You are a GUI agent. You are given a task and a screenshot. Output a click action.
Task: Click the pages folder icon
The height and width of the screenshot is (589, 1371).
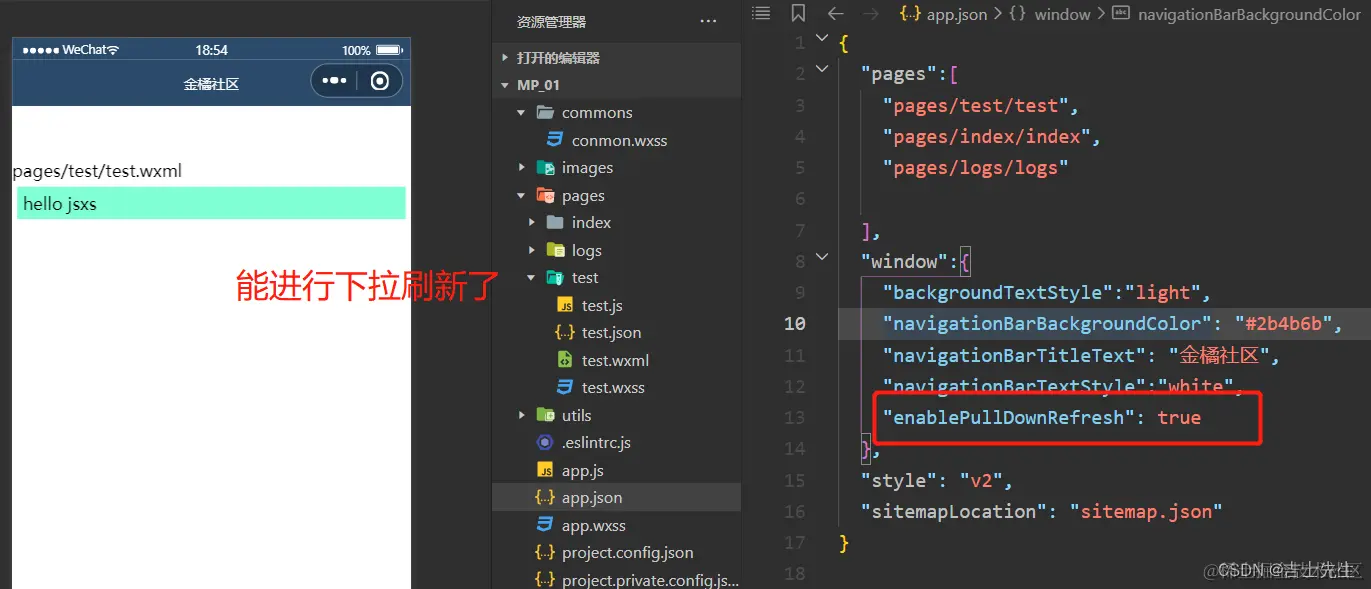click(x=545, y=195)
